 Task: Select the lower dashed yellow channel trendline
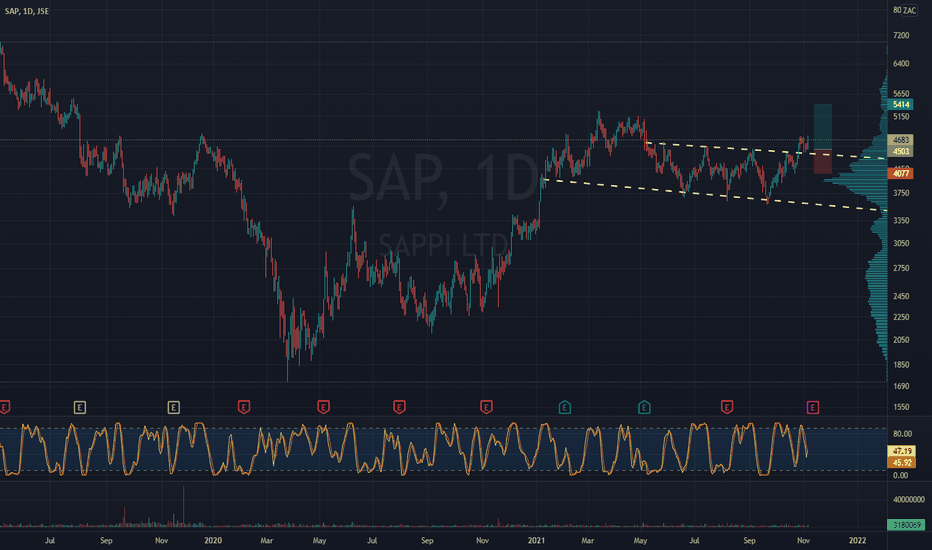point(713,194)
